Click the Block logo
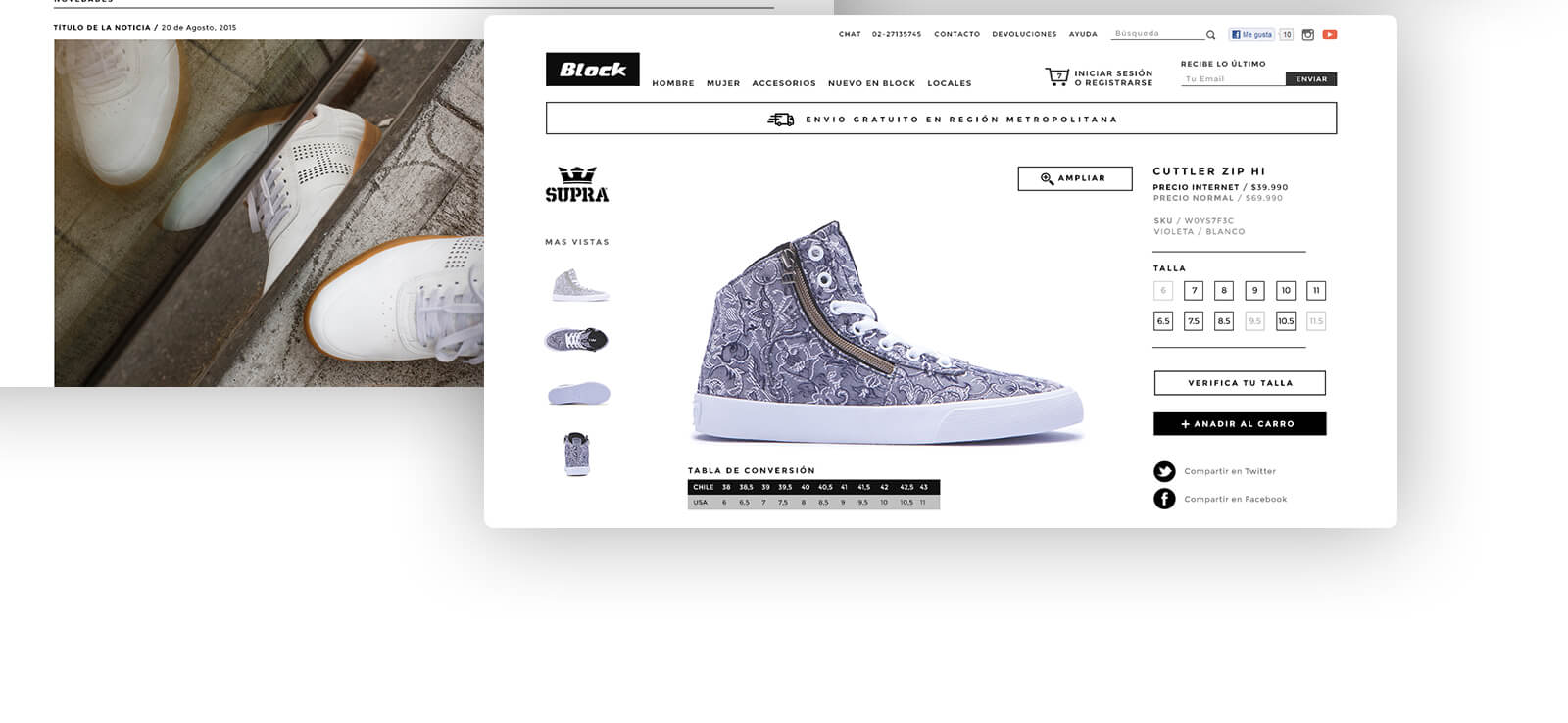The image size is (1568, 723). click(x=593, y=70)
